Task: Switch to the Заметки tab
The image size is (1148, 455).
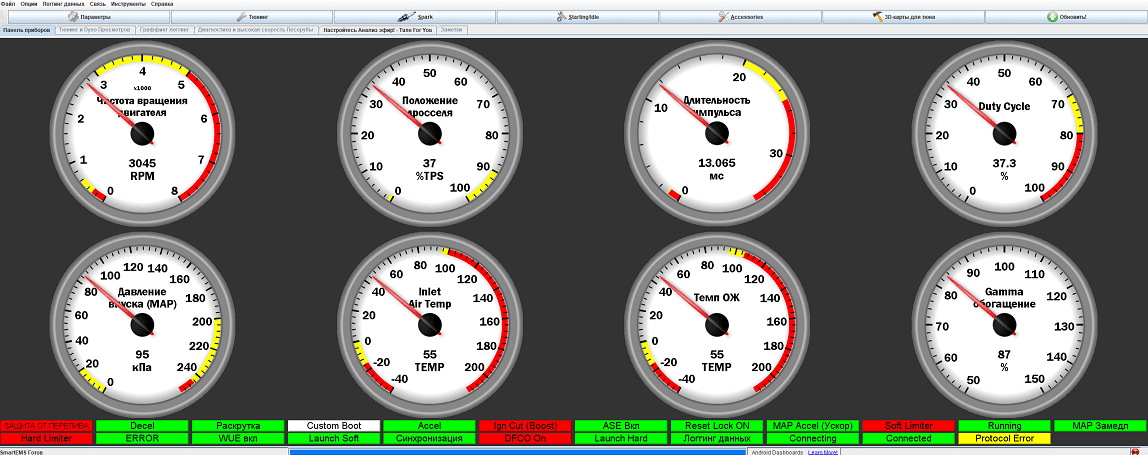Action: coord(453,30)
